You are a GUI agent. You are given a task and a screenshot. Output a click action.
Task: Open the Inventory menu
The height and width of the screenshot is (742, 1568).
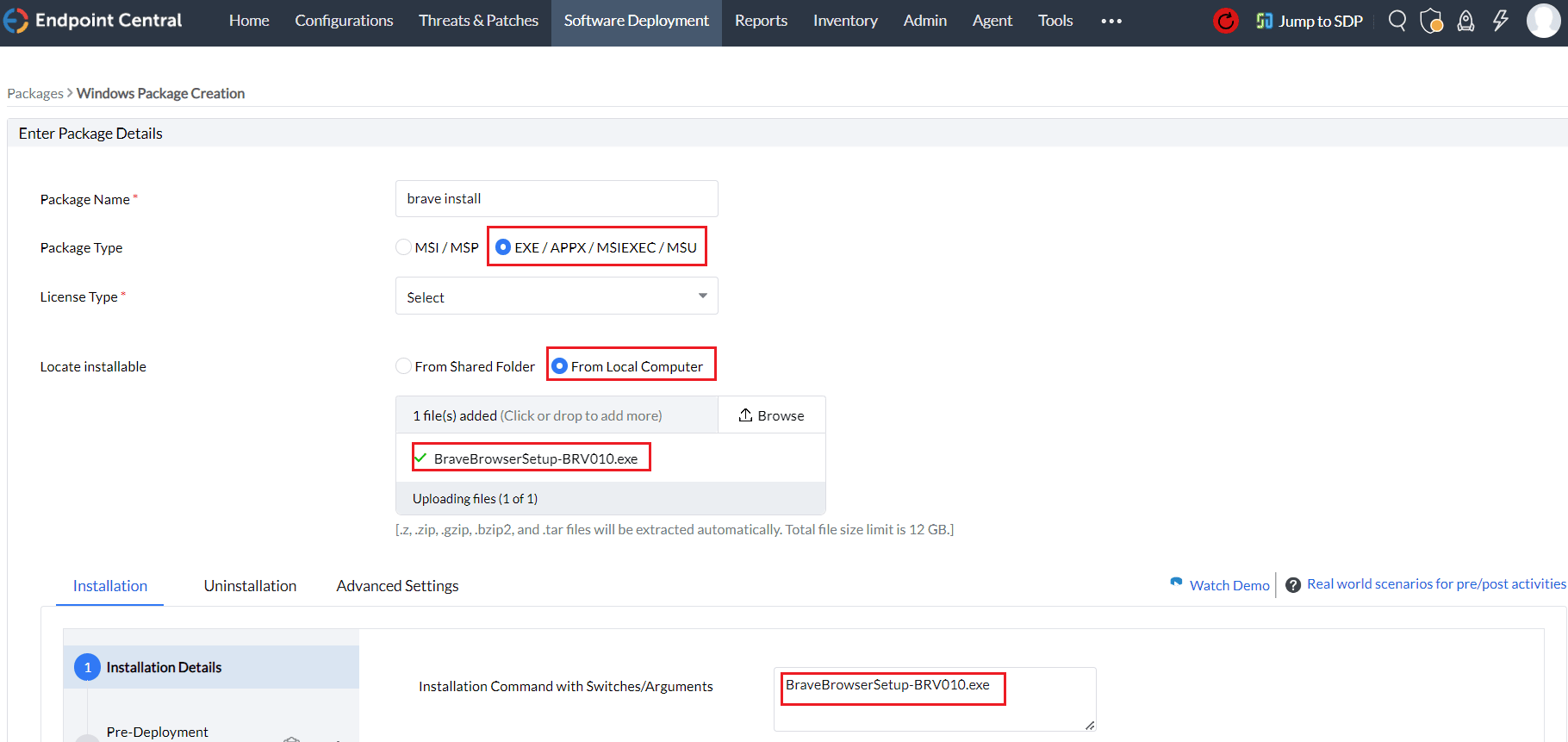tap(845, 21)
